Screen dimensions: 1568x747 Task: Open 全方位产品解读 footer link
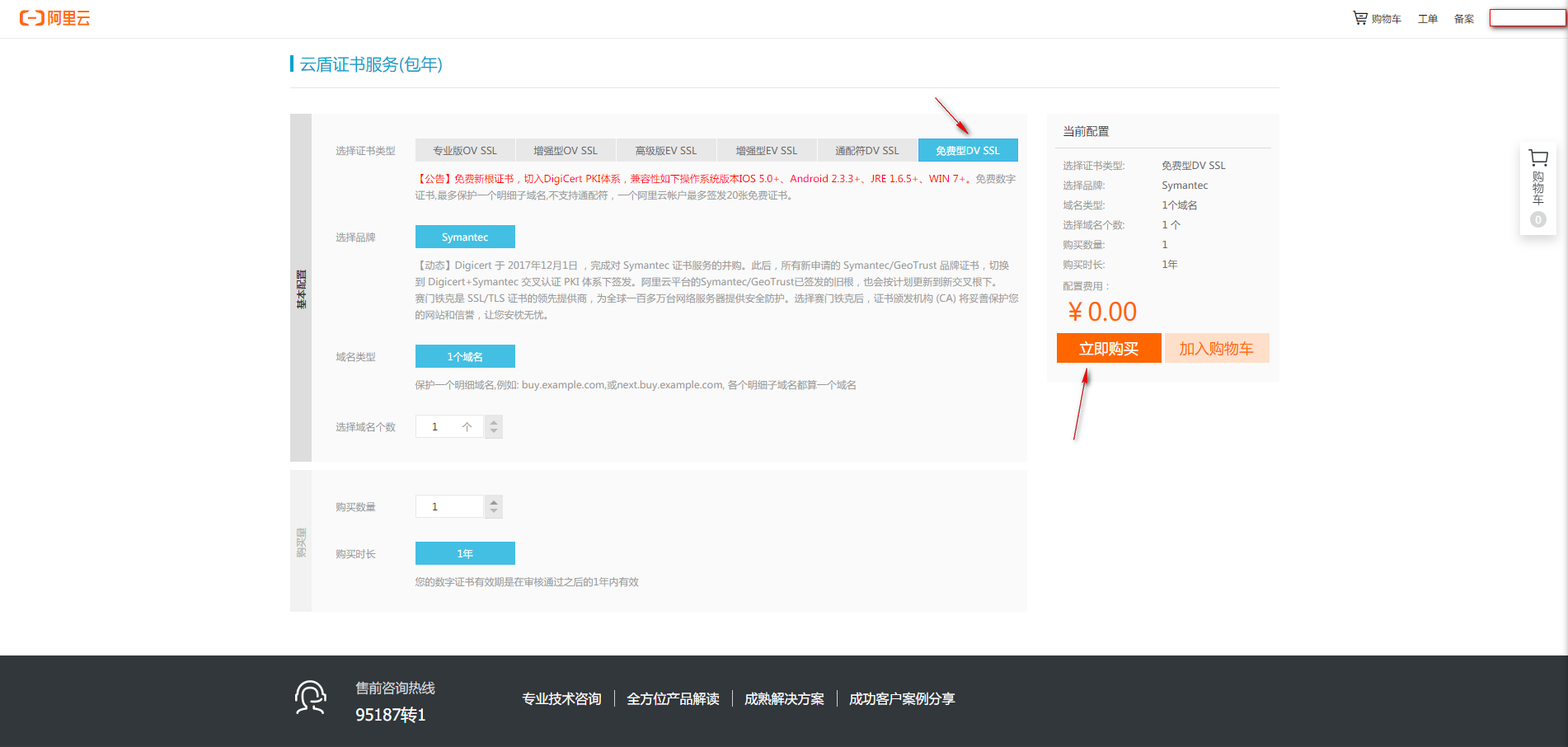pyautogui.click(x=673, y=698)
